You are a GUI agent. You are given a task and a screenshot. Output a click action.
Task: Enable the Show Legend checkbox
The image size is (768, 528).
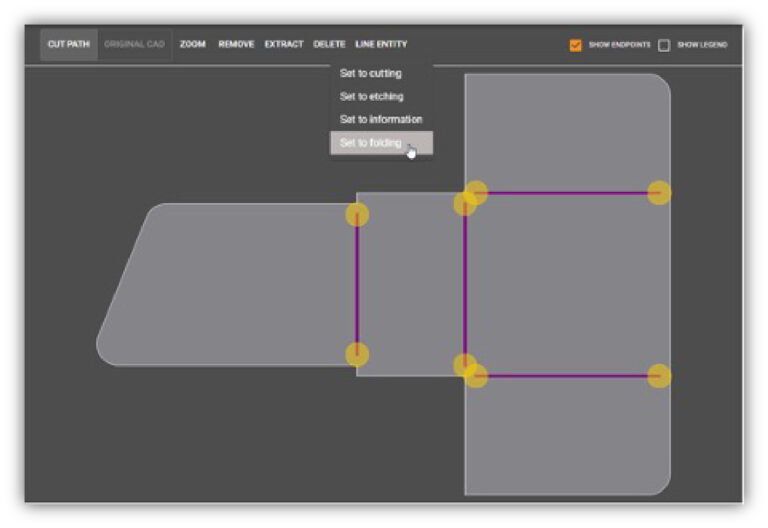(x=664, y=45)
